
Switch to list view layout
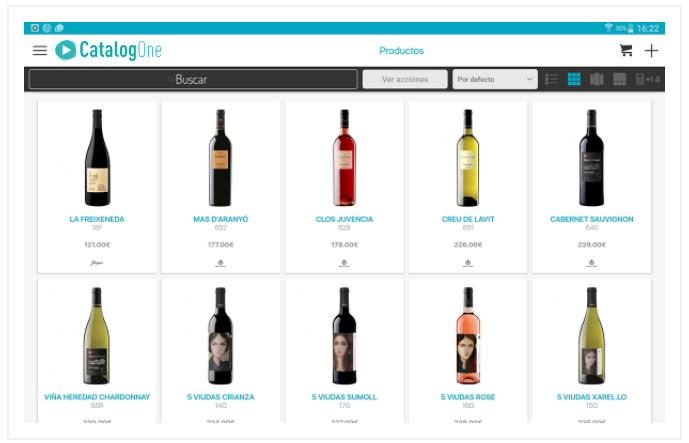(551, 79)
